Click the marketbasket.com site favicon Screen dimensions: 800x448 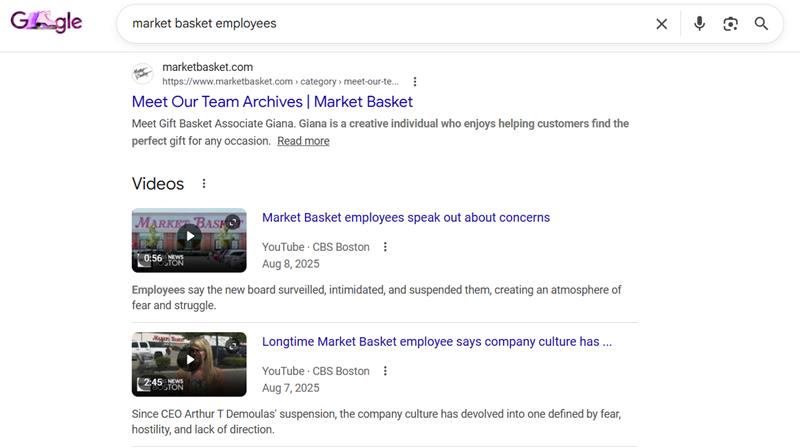(143, 74)
